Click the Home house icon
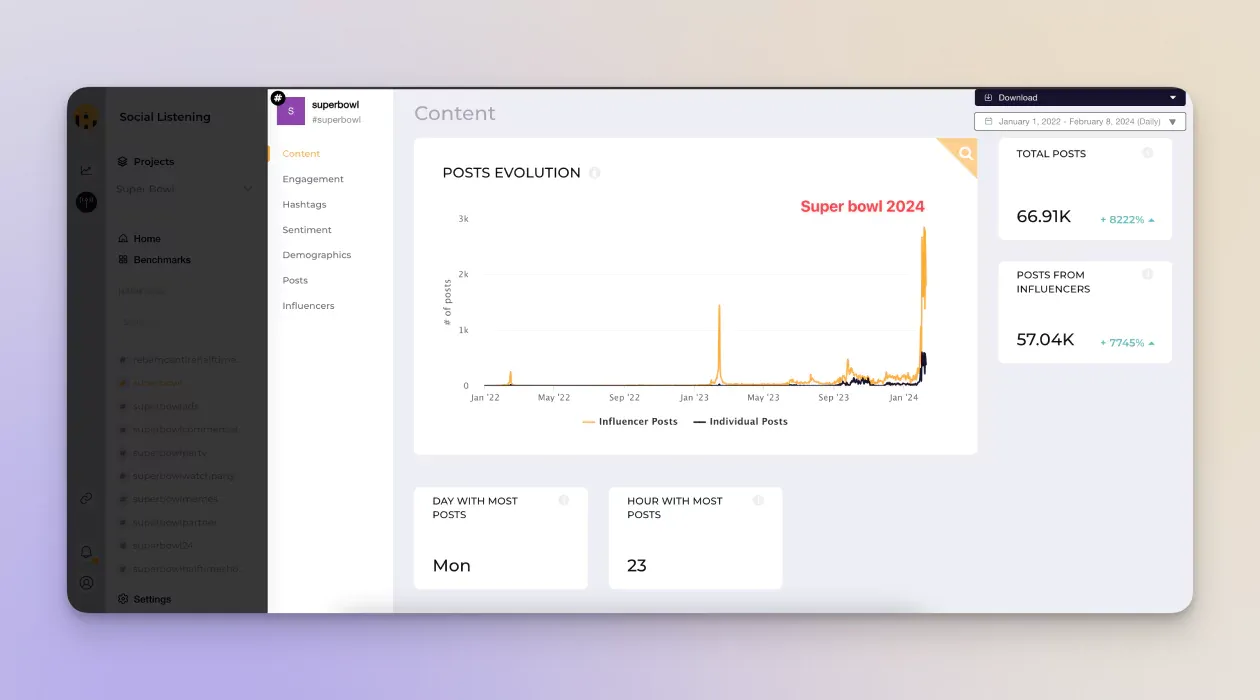Screen dimensions: 1260x700 123,239
